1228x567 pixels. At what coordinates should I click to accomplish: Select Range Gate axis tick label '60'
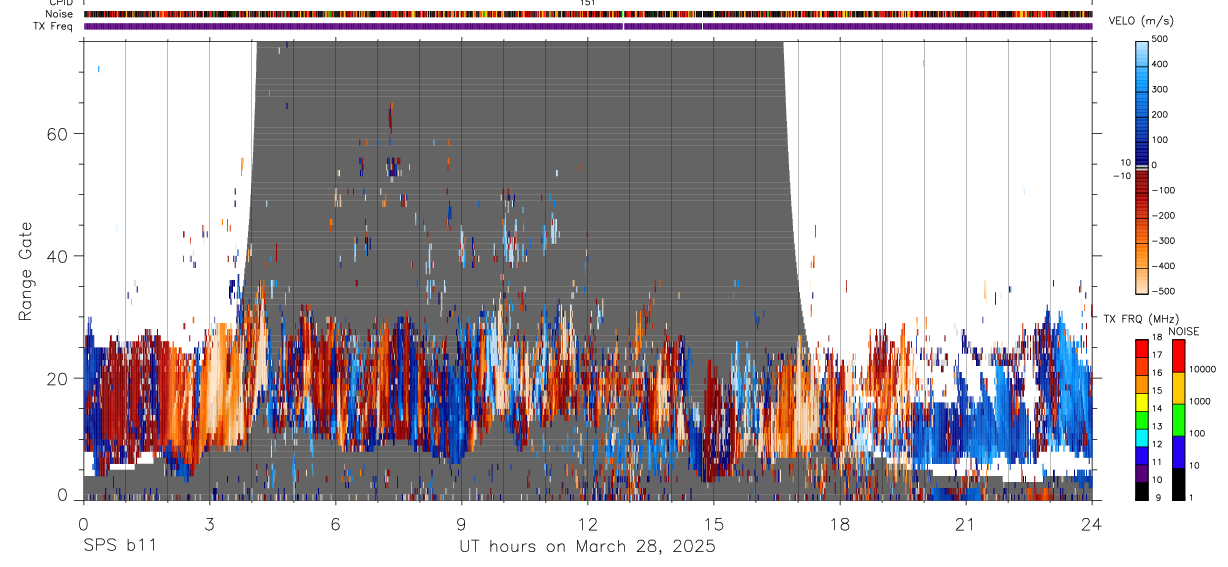59,134
